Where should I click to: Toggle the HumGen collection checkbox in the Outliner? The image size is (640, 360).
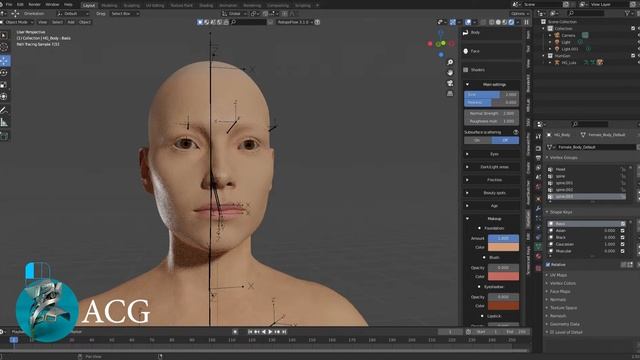(x=633, y=56)
